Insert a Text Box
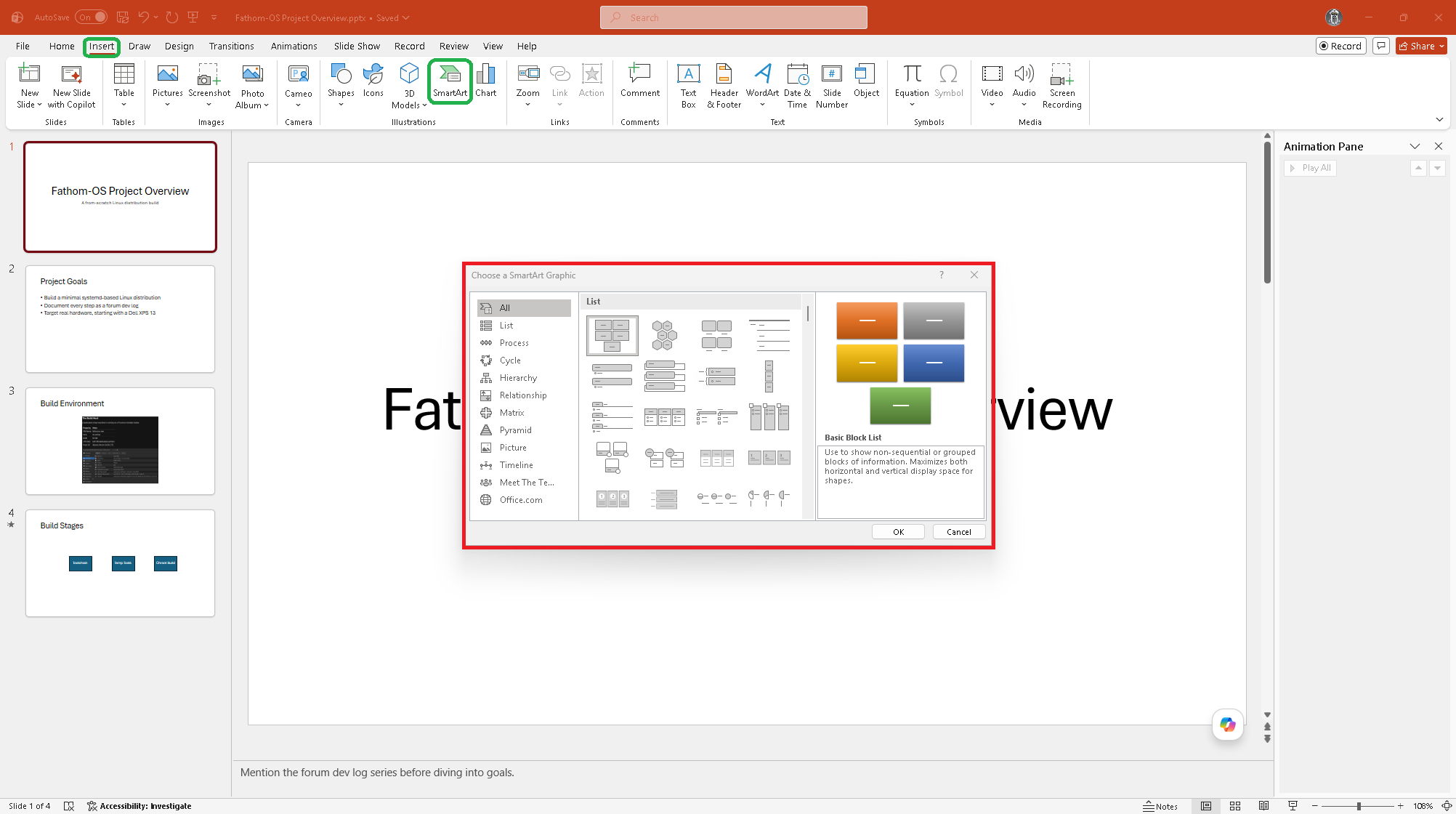Screen dimensions: 1456x814 pos(688,86)
